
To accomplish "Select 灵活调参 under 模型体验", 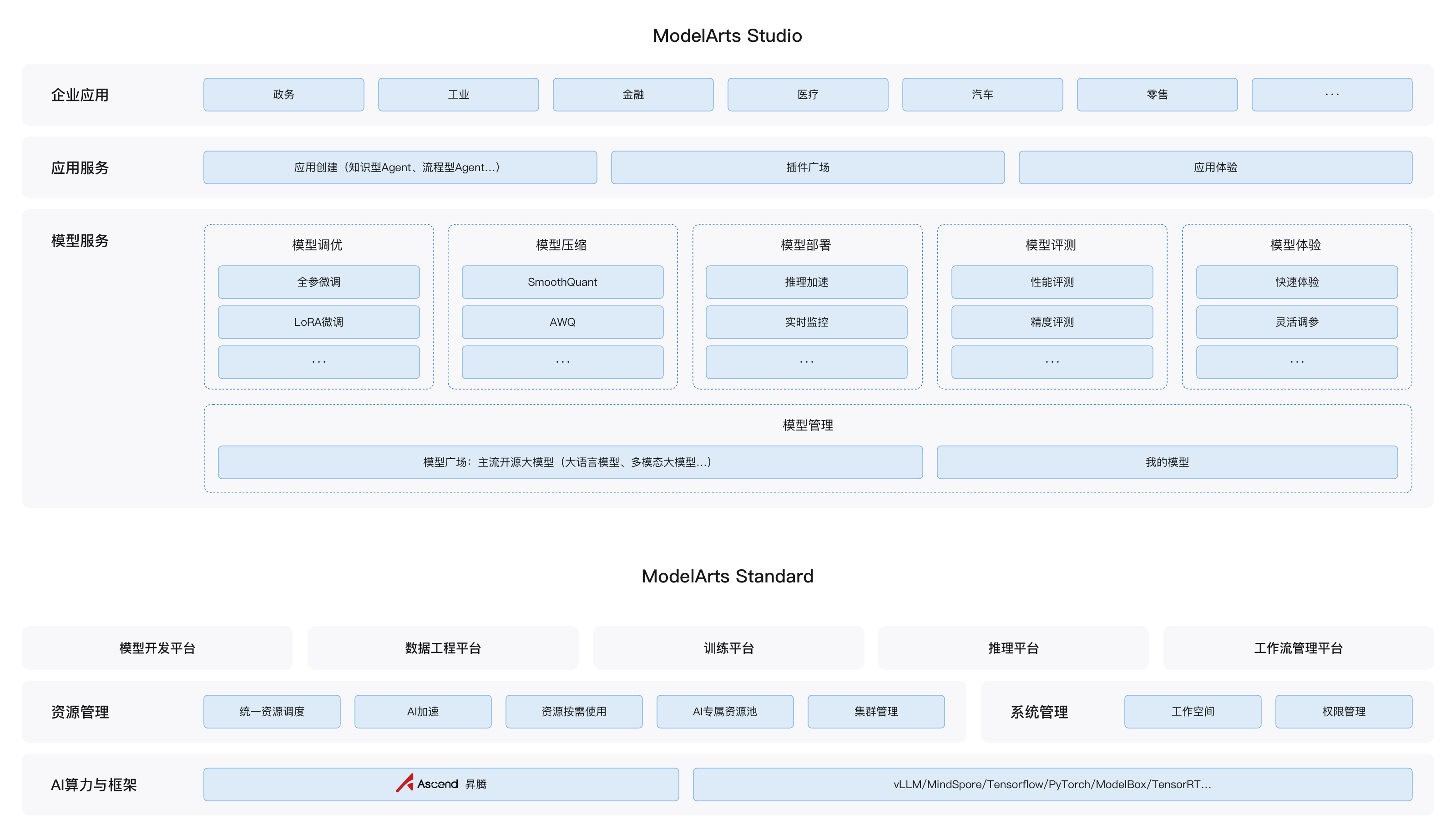I will (x=1296, y=322).
